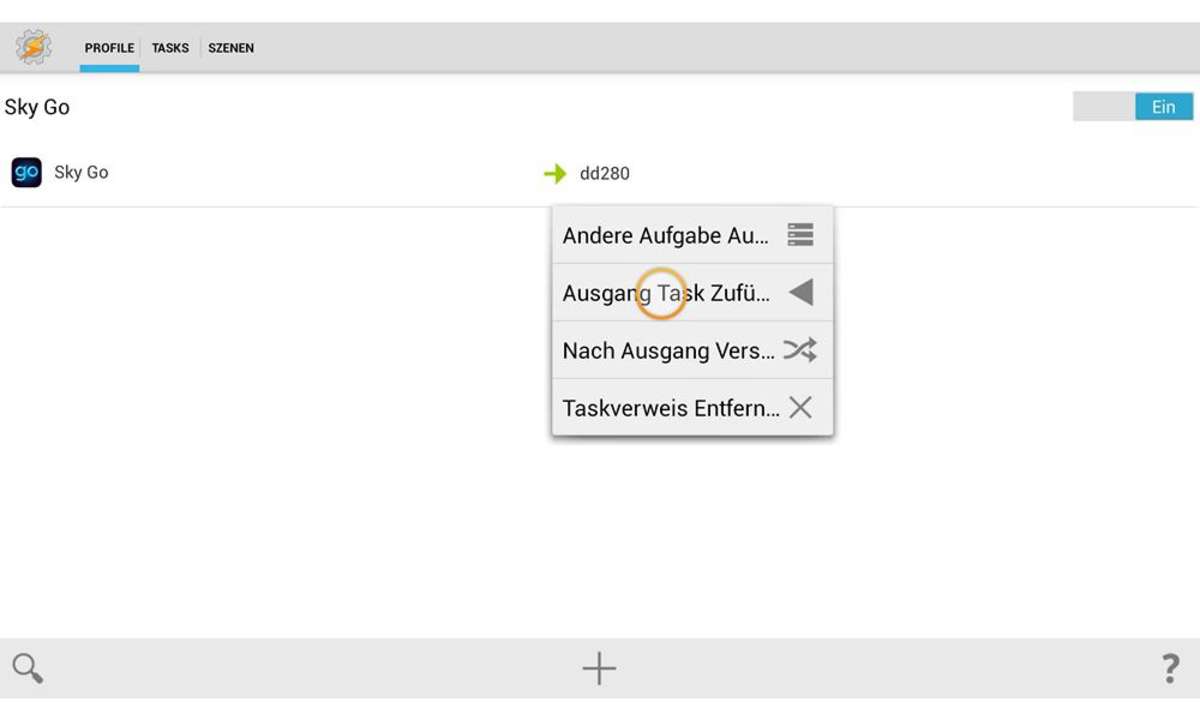Screen dimensions: 1200x720
Task: Open the Tasker lightning gear app icon
Action: click(34, 47)
